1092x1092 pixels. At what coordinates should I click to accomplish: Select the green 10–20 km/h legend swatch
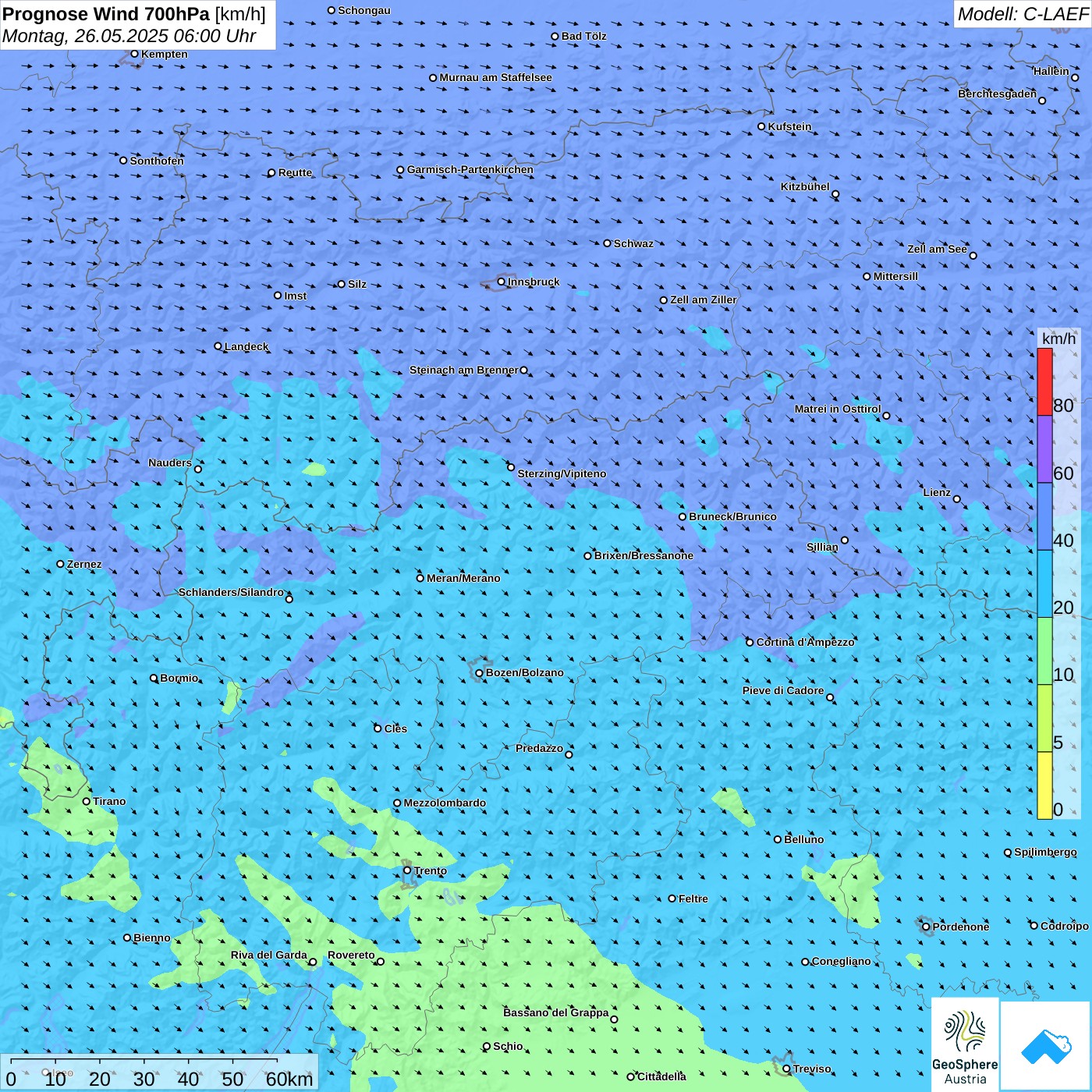tap(1044, 651)
